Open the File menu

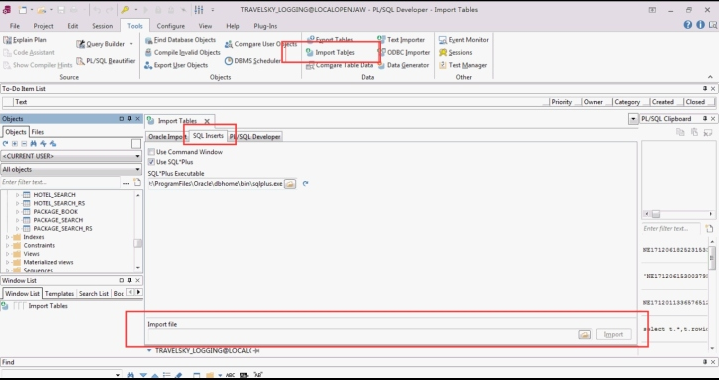pos(15,26)
